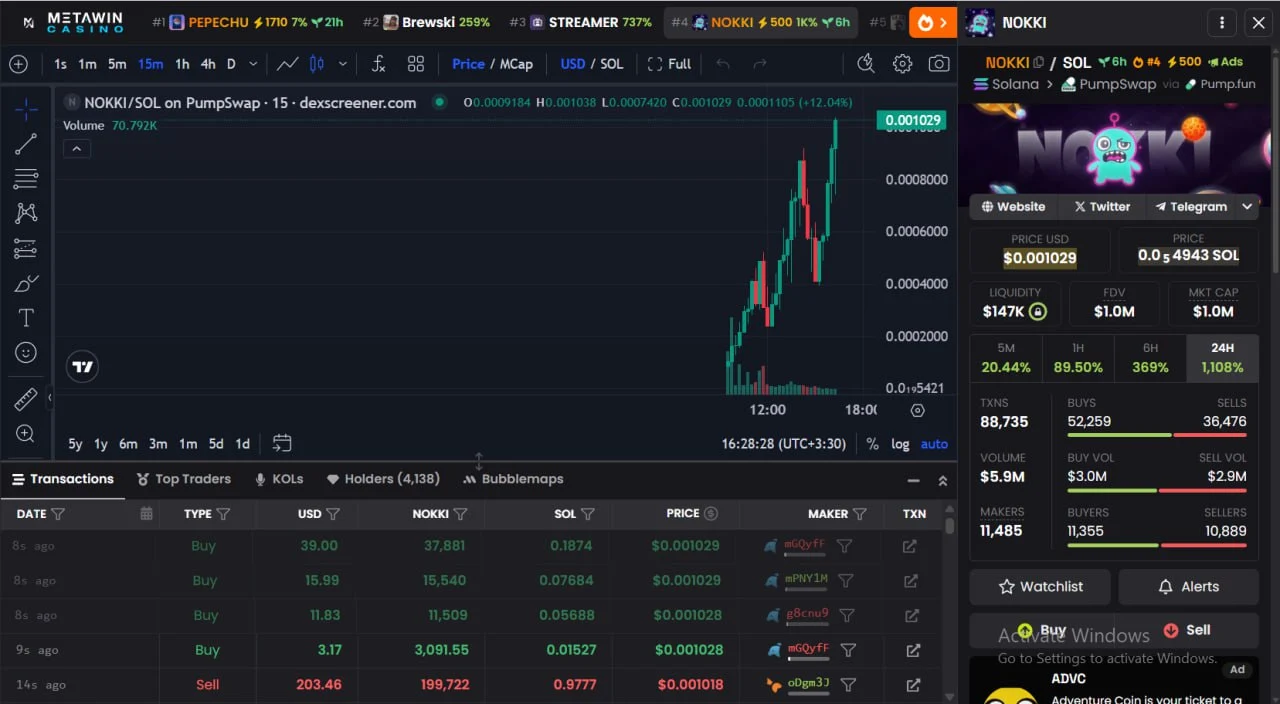
Task: Open trending token #1 PEPECHU
Action: [247, 22]
